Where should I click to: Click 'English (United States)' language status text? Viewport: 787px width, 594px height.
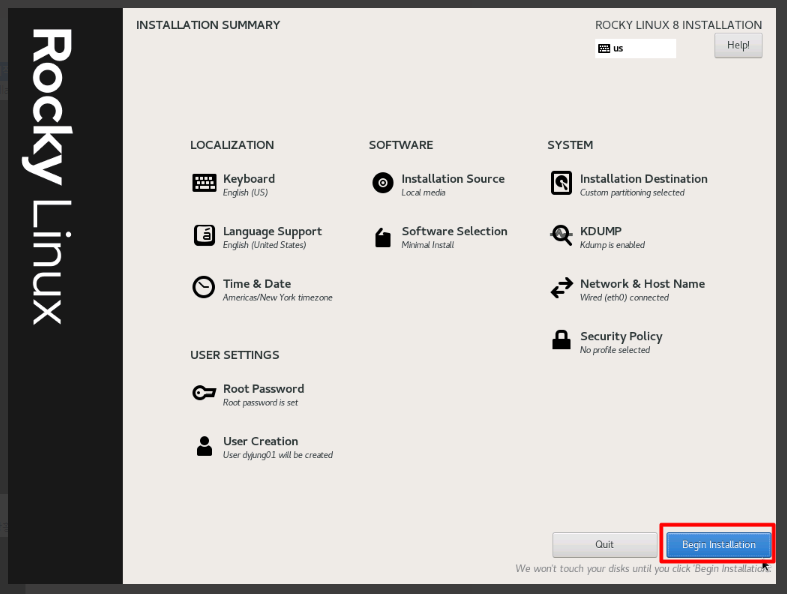tap(265, 245)
